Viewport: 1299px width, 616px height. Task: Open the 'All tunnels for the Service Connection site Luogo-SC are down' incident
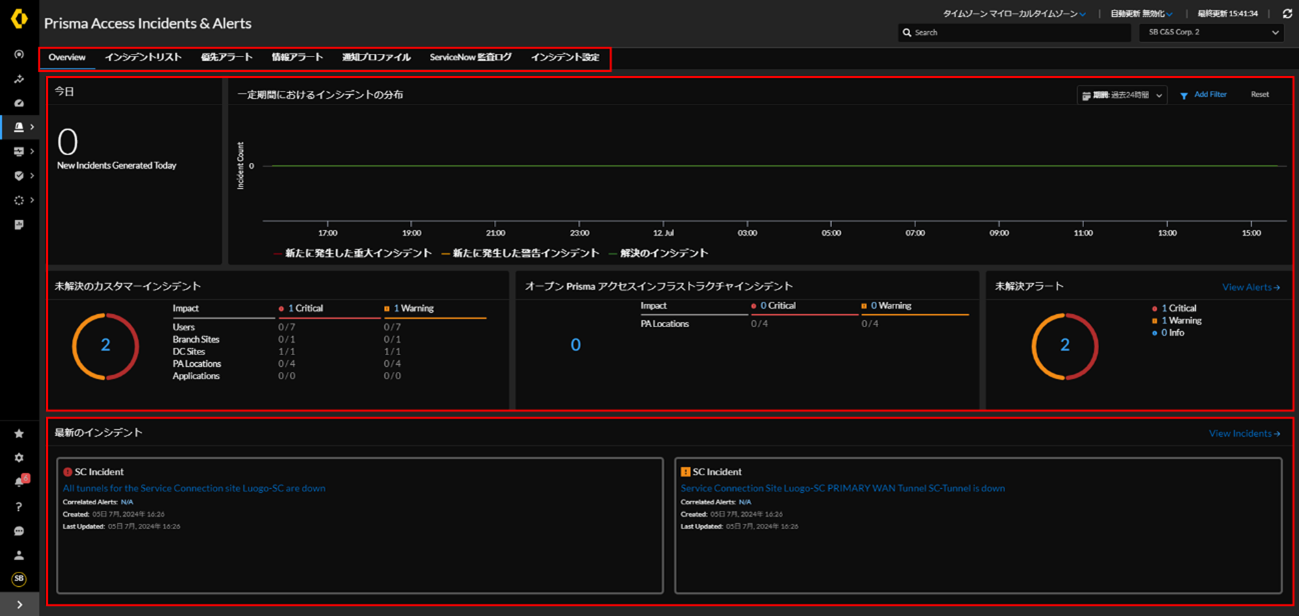194,489
